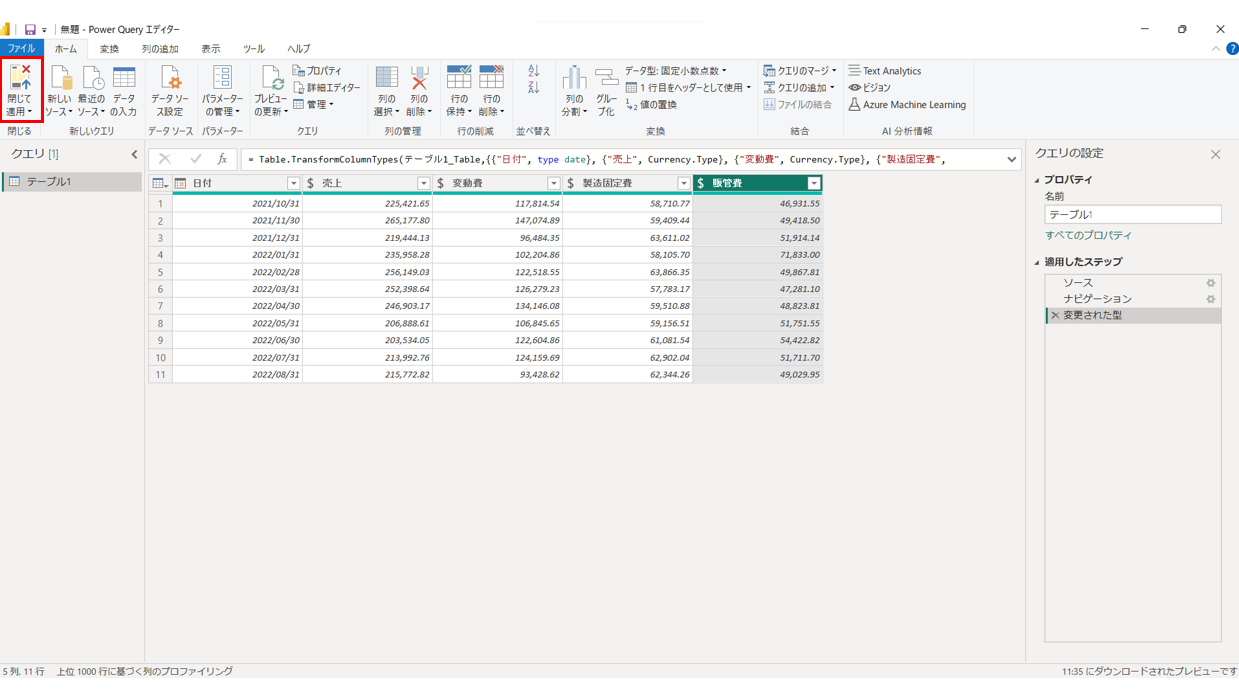Open the quick access toolbar dropdown arrow
The height and width of the screenshot is (694, 1239).
tap(44, 31)
